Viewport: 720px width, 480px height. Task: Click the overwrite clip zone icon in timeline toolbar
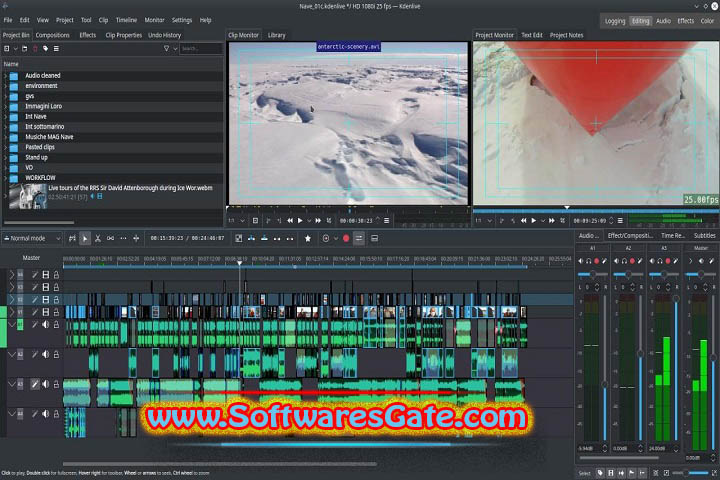pos(264,238)
